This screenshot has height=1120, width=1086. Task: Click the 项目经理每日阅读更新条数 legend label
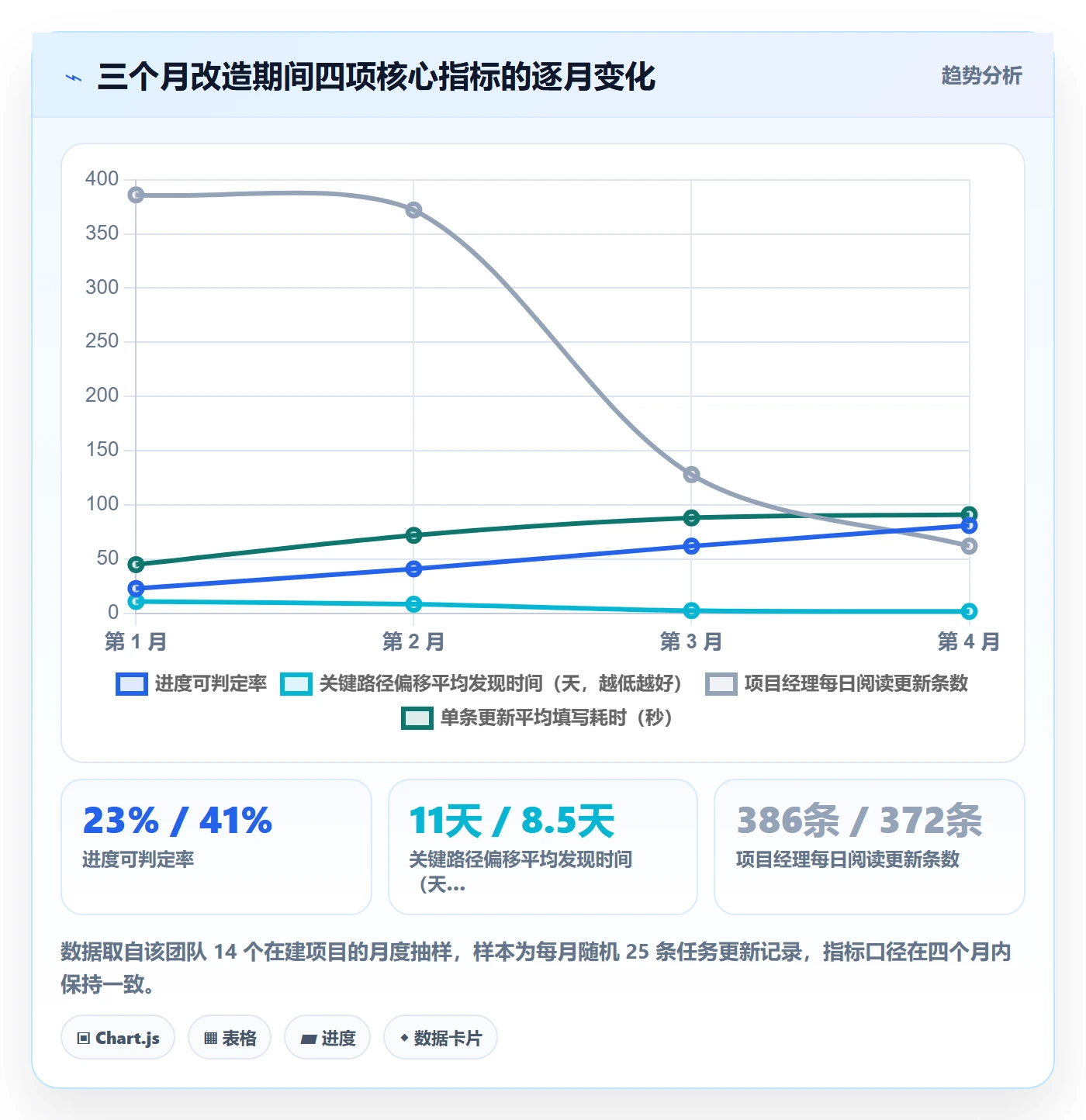coord(856,683)
